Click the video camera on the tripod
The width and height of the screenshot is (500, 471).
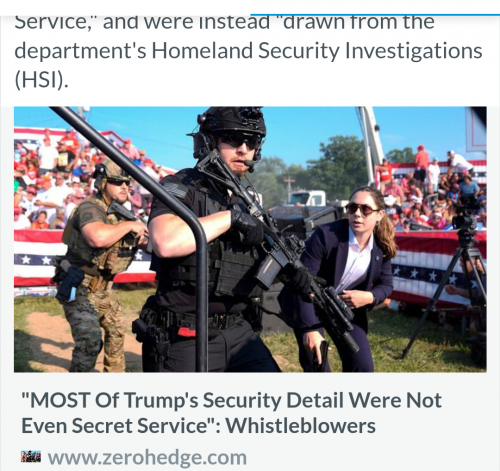point(467,213)
